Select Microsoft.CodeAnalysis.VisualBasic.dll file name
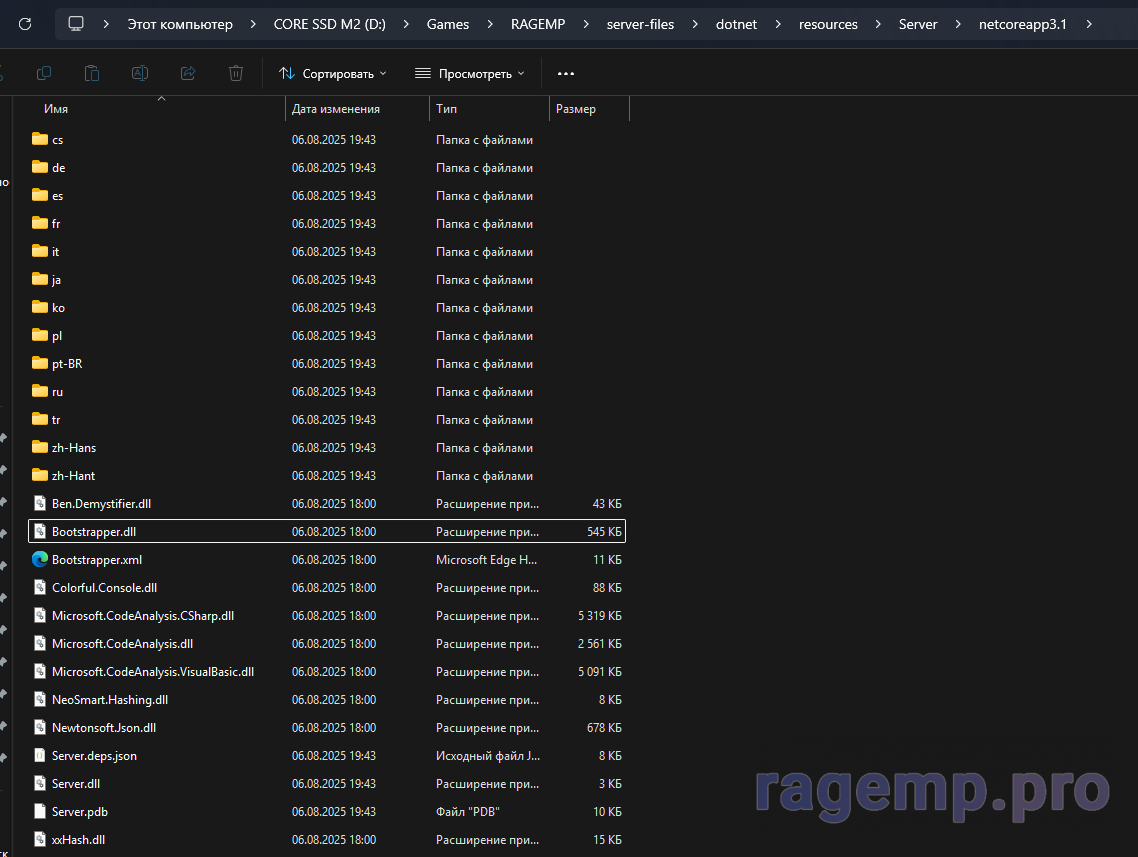The image size is (1138, 857). tap(153, 672)
